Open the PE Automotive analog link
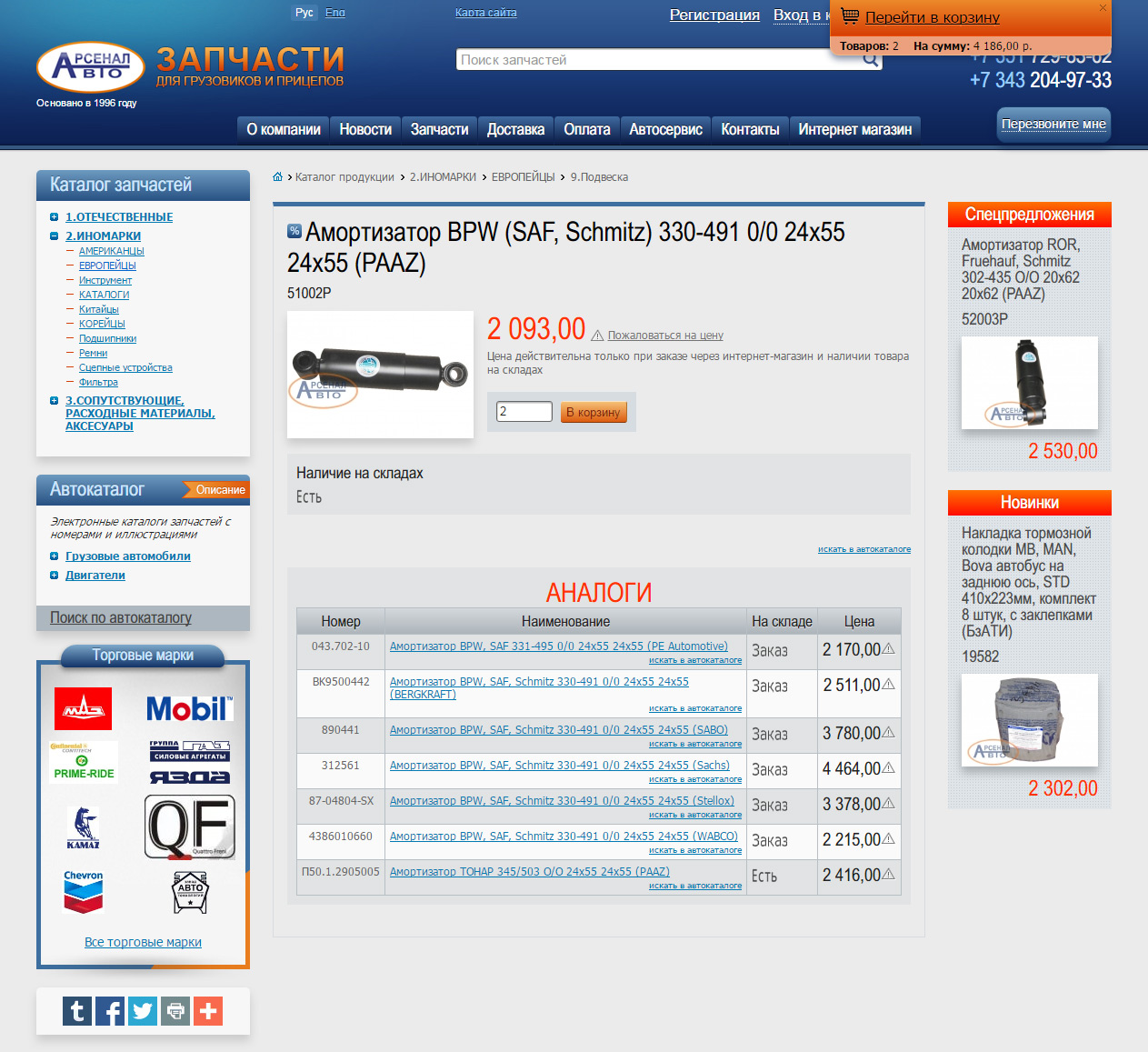The image size is (1148, 1052). [x=559, y=646]
